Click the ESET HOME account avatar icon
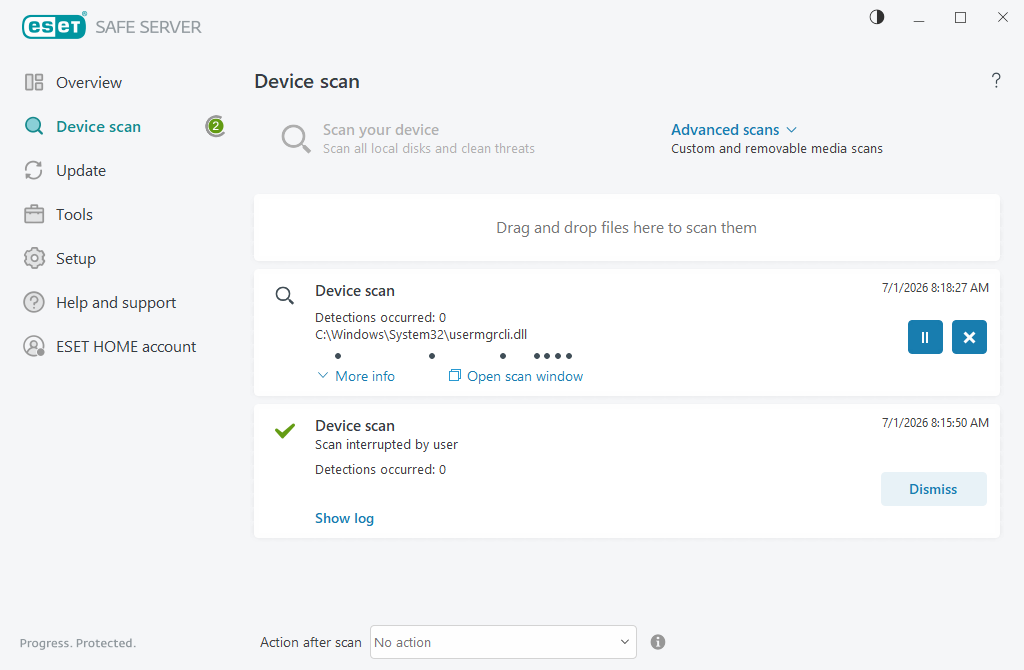This screenshot has width=1024, height=670. pos(34,346)
